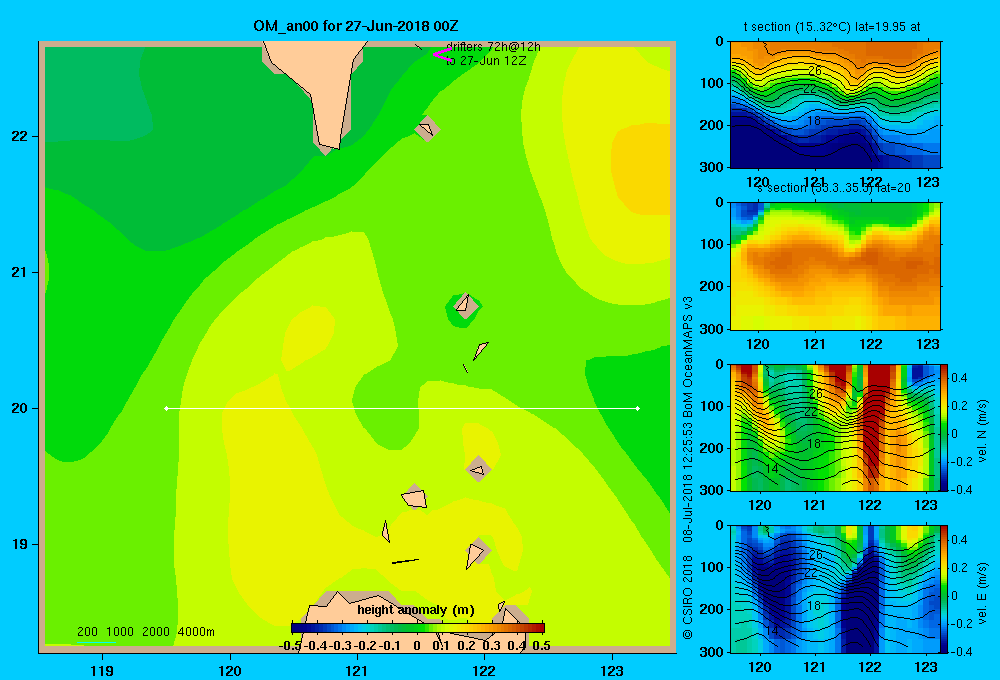Click longitude label 122 on the main map axis
Screen dimensions: 1000x680
[x=484, y=670]
